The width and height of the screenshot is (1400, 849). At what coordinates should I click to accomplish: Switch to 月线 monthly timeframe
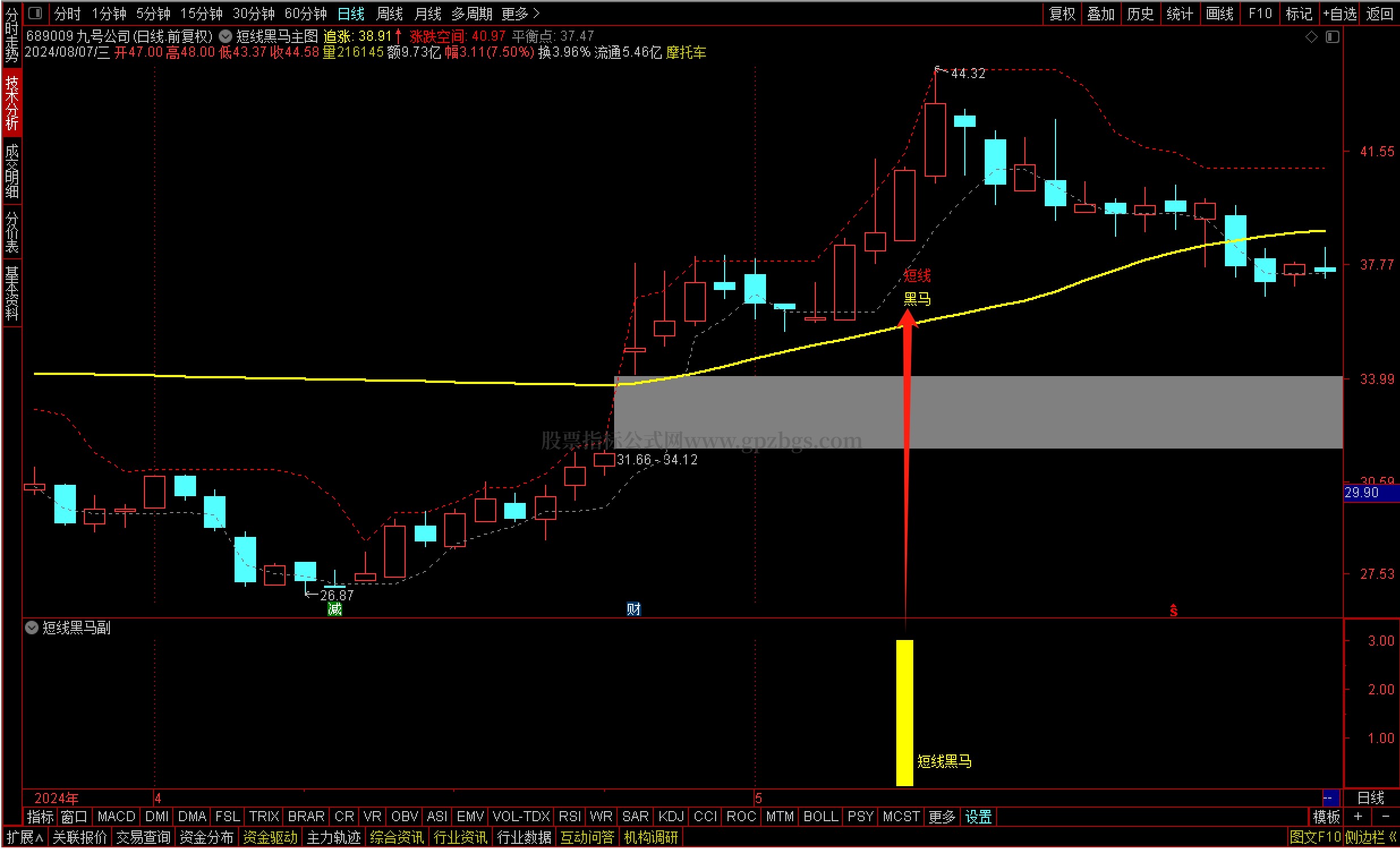(x=428, y=13)
